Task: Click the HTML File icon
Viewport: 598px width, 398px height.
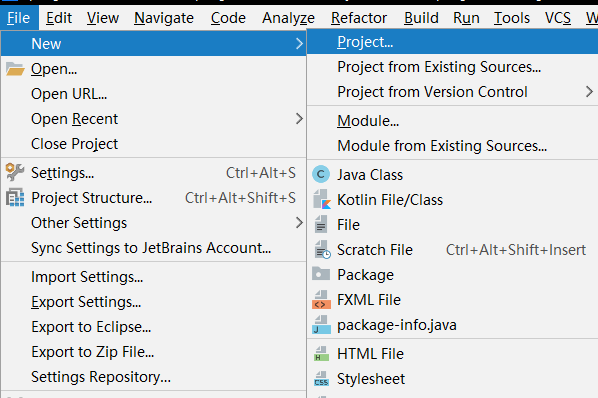Action: point(321,353)
